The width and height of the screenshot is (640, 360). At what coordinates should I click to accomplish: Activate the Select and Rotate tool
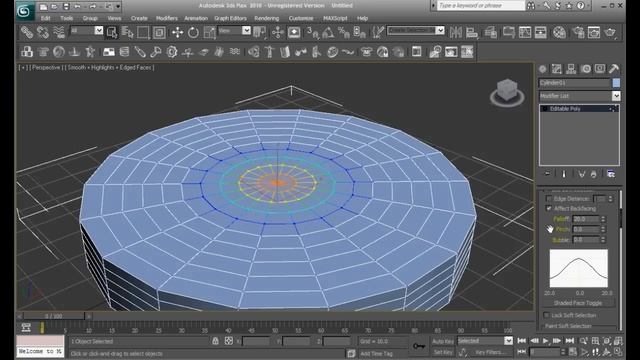(193, 32)
